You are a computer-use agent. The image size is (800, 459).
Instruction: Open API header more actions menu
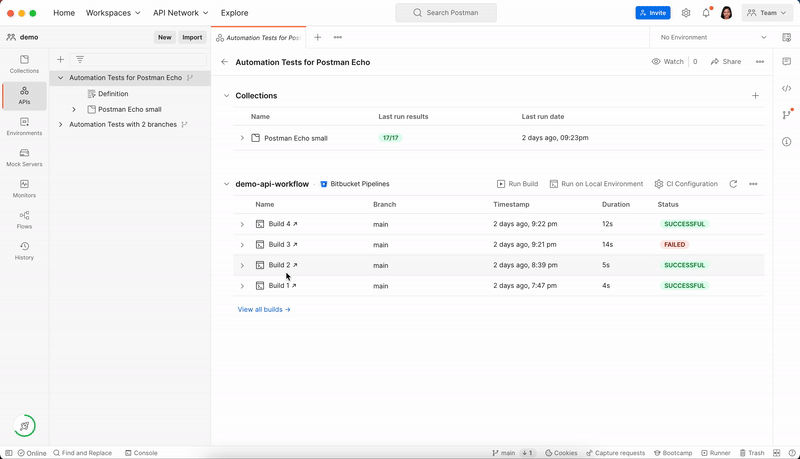point(760,62)
